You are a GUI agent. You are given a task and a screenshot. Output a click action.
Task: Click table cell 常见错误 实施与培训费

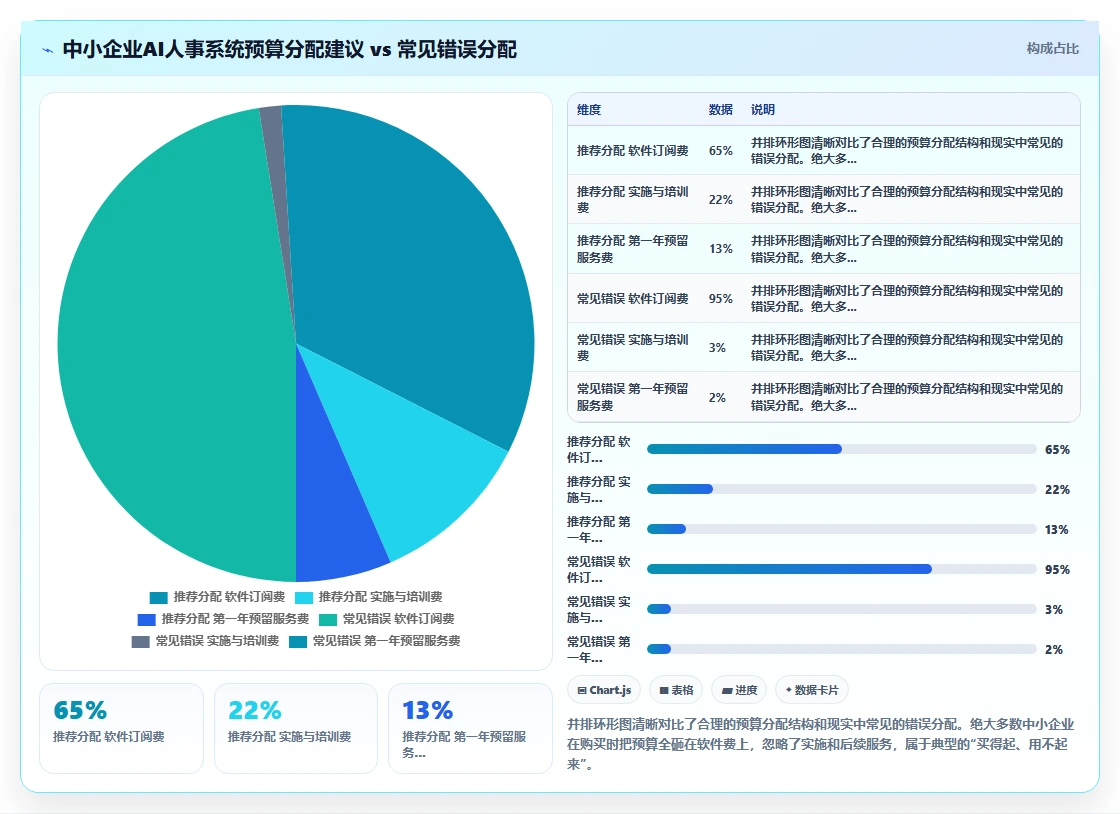(x=633, y=347)
